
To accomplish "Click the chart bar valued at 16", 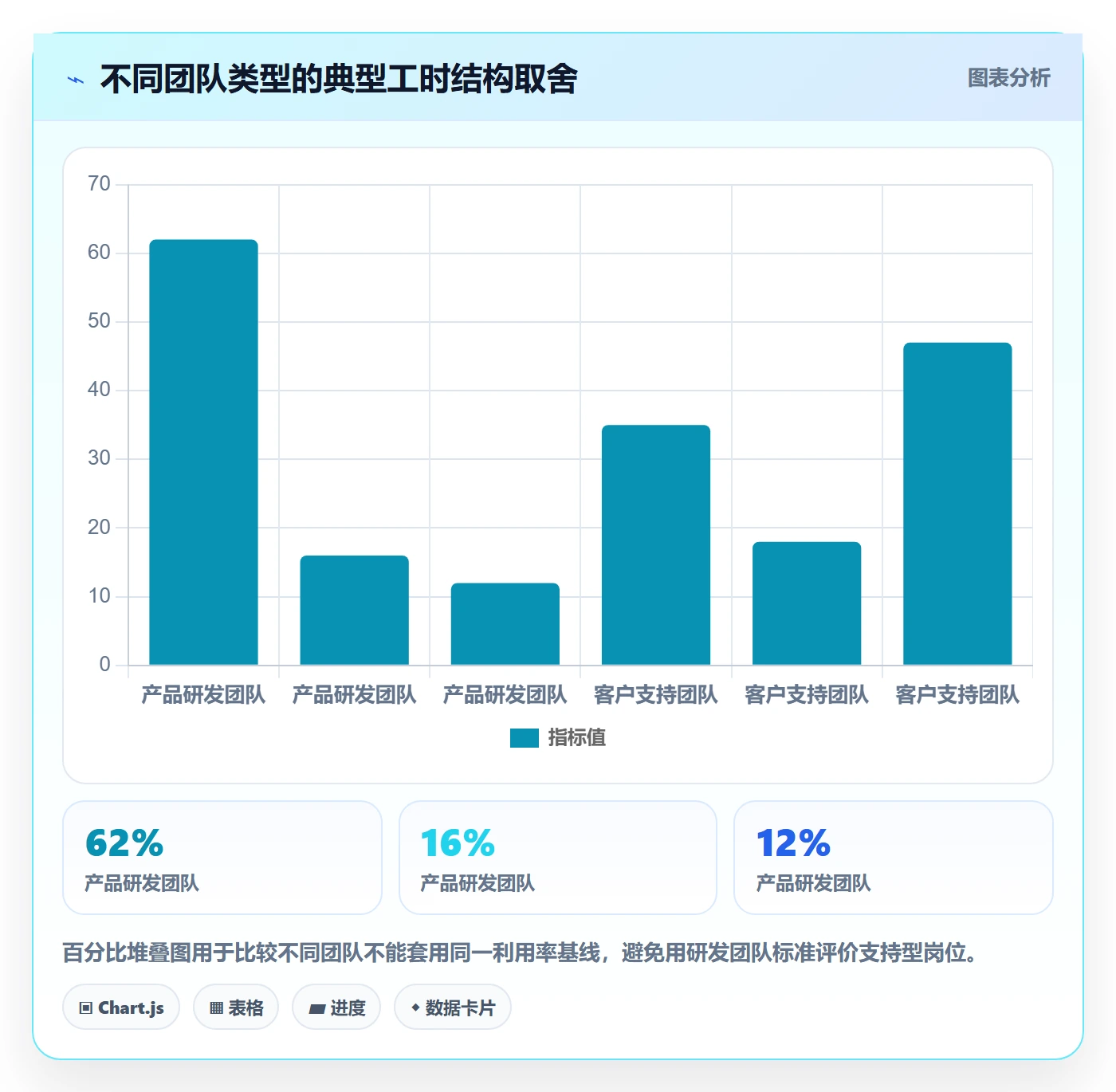I will click(x=354, y=610).
